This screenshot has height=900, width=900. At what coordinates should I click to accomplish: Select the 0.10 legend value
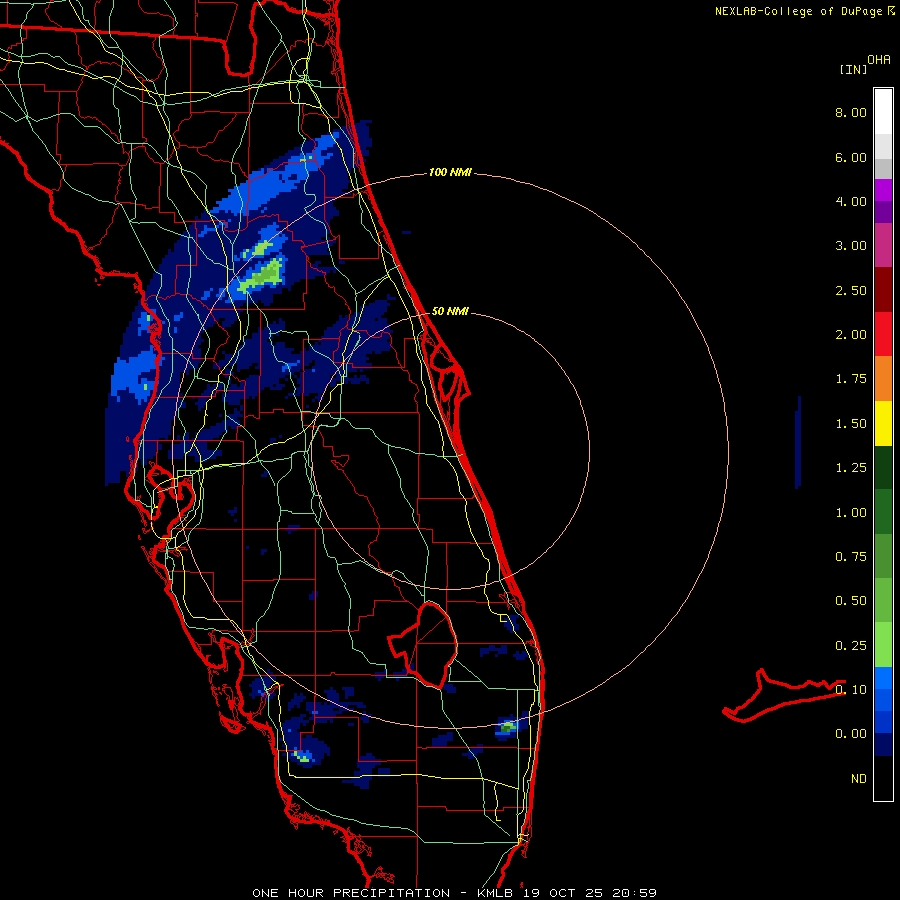[x=851, y=690]
